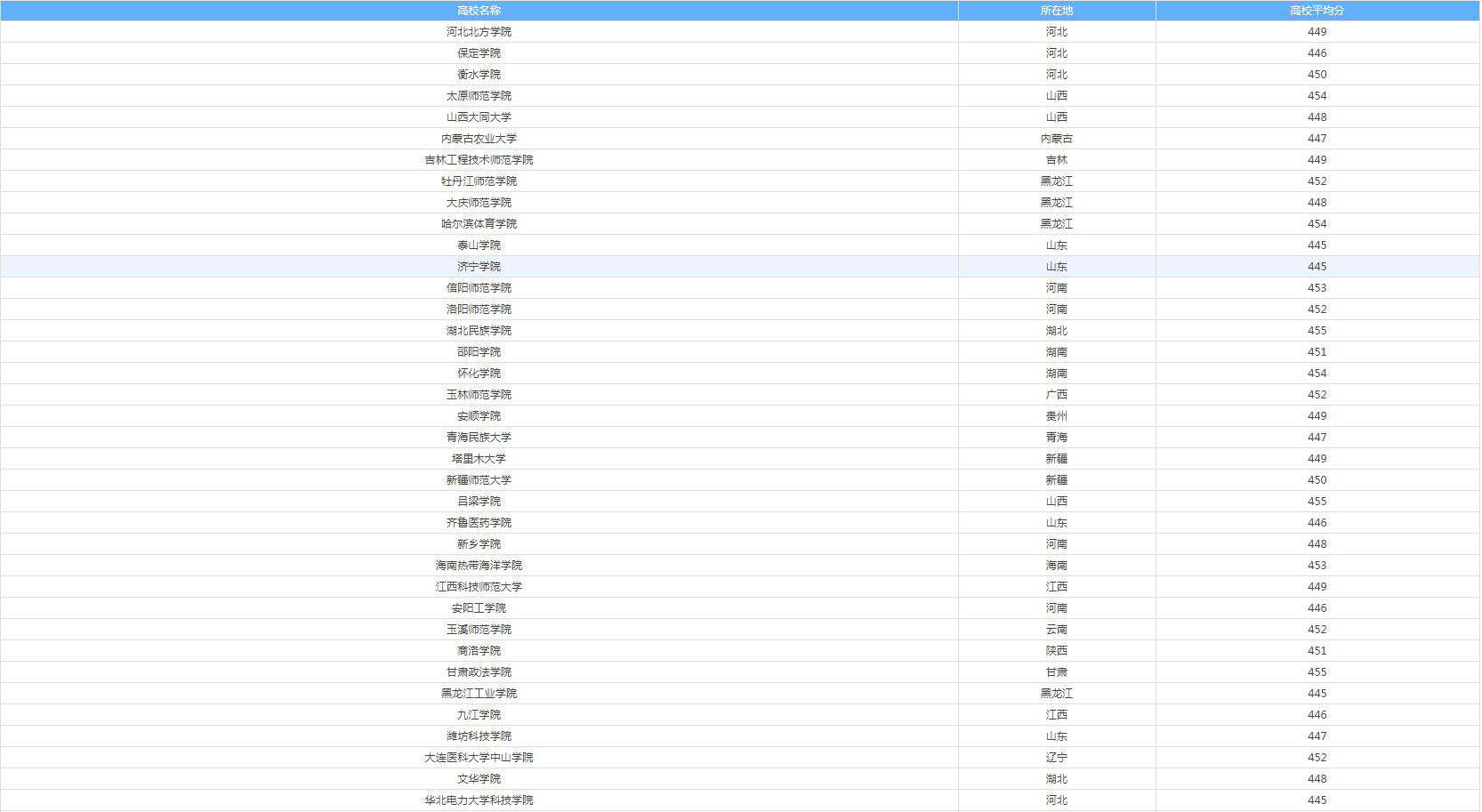The image size is (1482, 812).
Task: Click the 甘肃 location cell
Action: [1057, 672]
